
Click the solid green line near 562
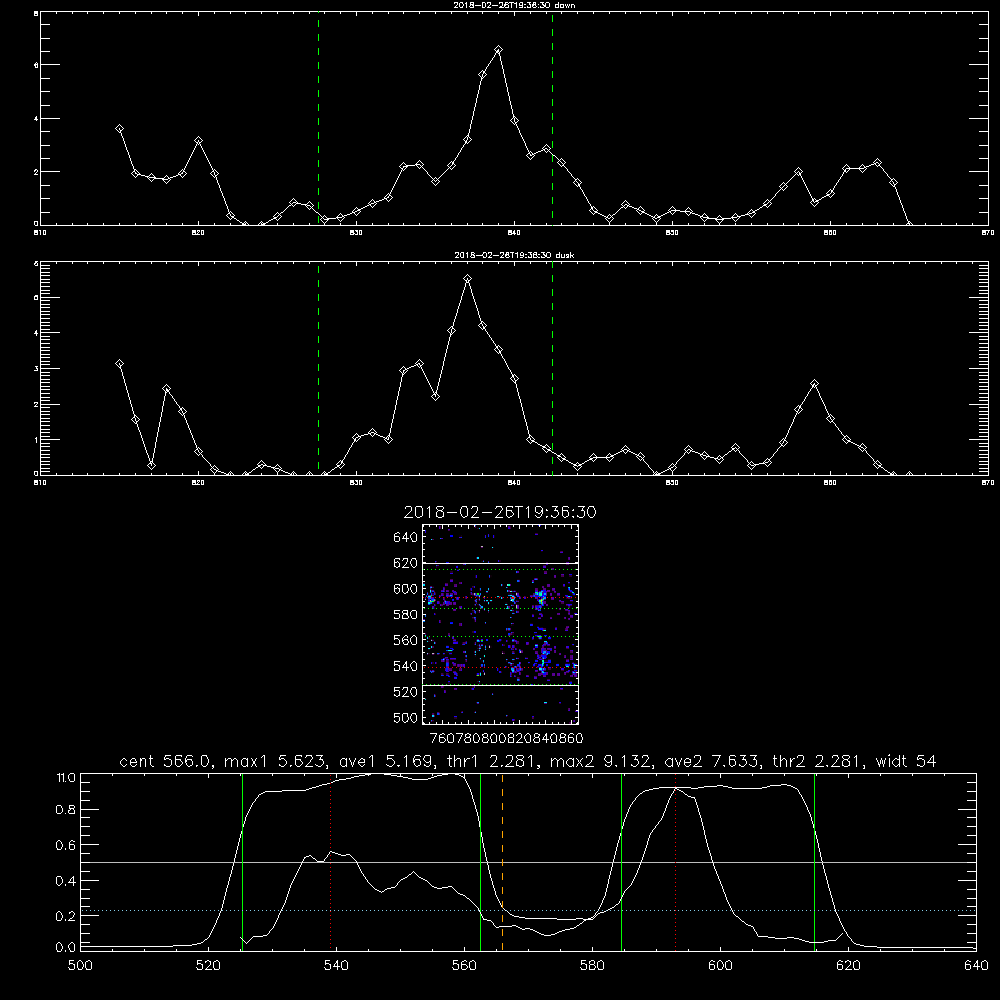pyautogui.click(x=480, y=862)
